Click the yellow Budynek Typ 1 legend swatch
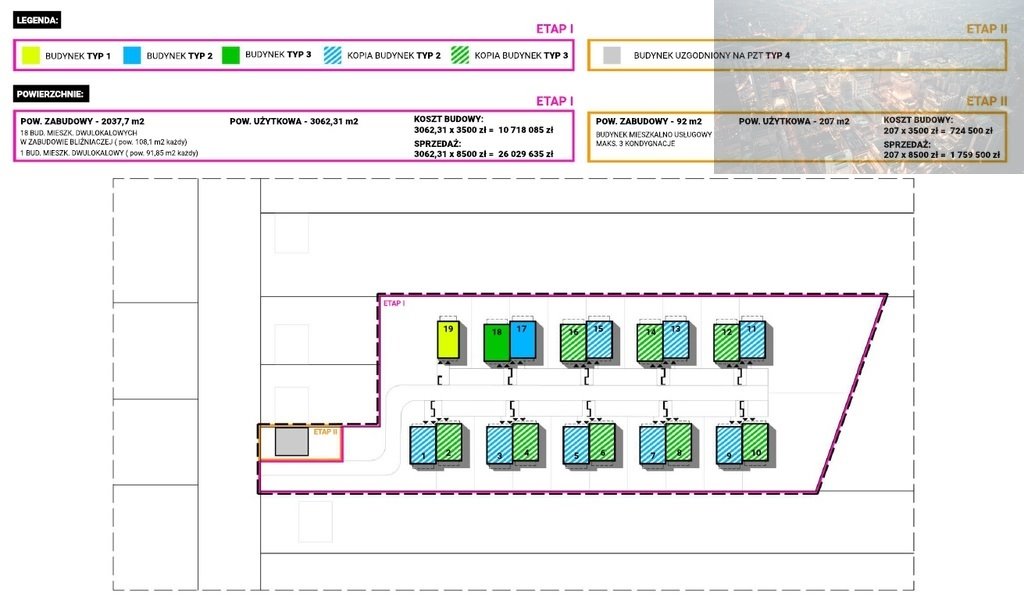The image size is (1024, 612). point(31,55)
